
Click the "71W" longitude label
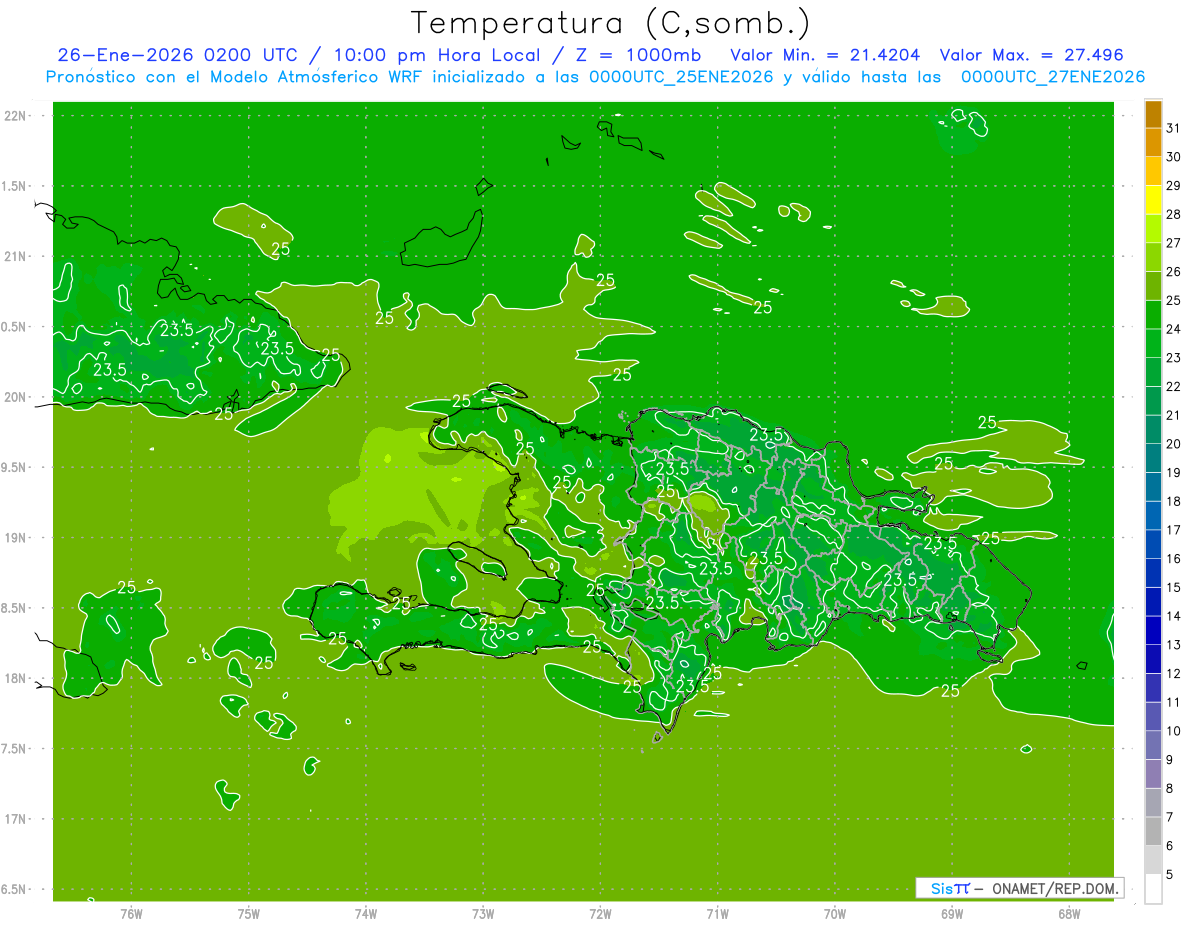point(717,914)
